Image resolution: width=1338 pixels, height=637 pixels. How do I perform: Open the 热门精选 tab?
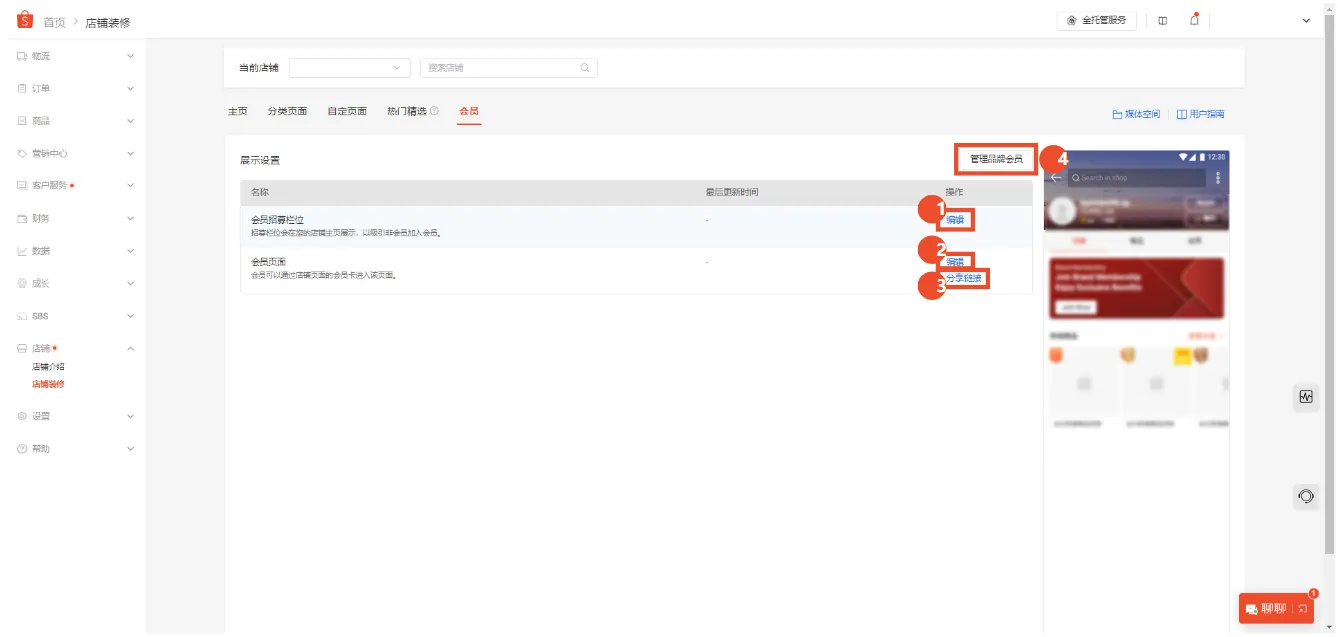406,111
